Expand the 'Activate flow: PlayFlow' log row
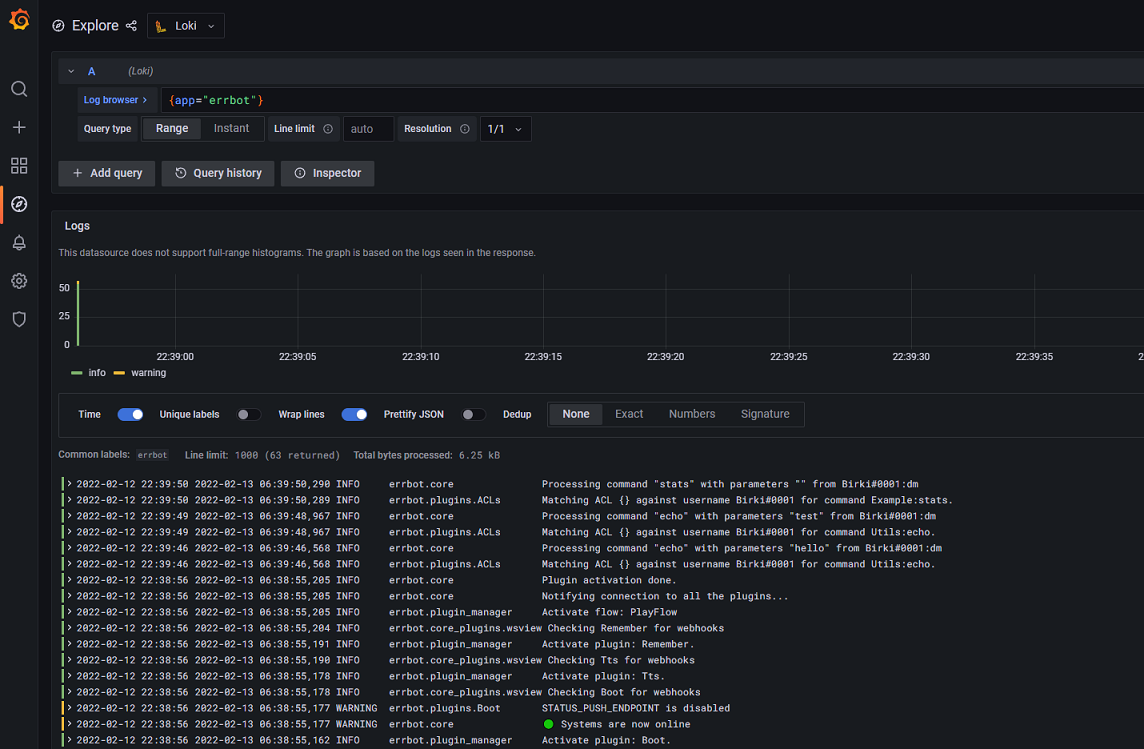Image resolution: width=1144 pixels, height=749 pixels. click(x=69, y=612)
